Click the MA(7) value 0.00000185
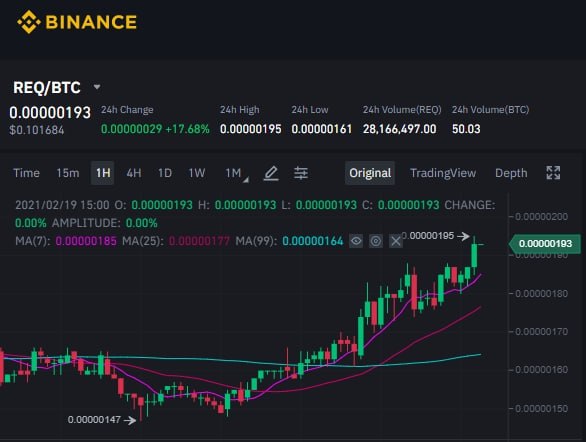This screenshot has width=586, height=442. pyautogui.click(x=86, y=241)
